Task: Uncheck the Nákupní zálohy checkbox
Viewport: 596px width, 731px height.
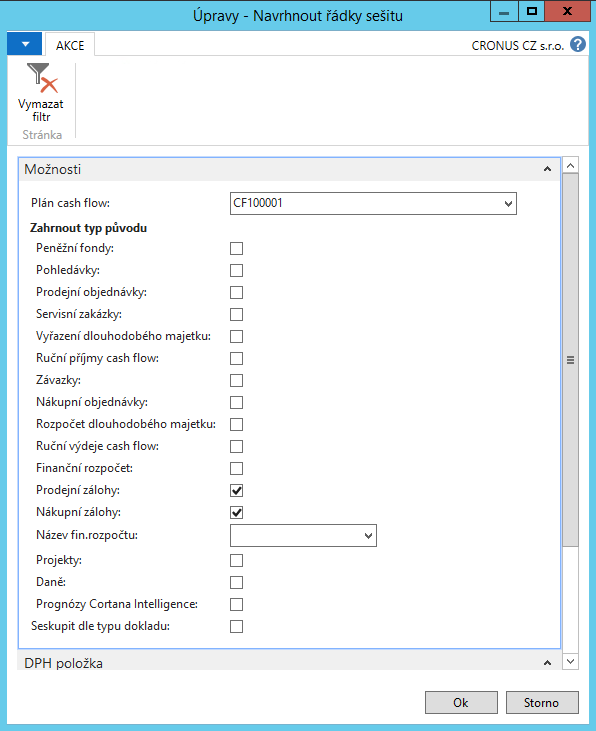Action: (x=236, y=512)
